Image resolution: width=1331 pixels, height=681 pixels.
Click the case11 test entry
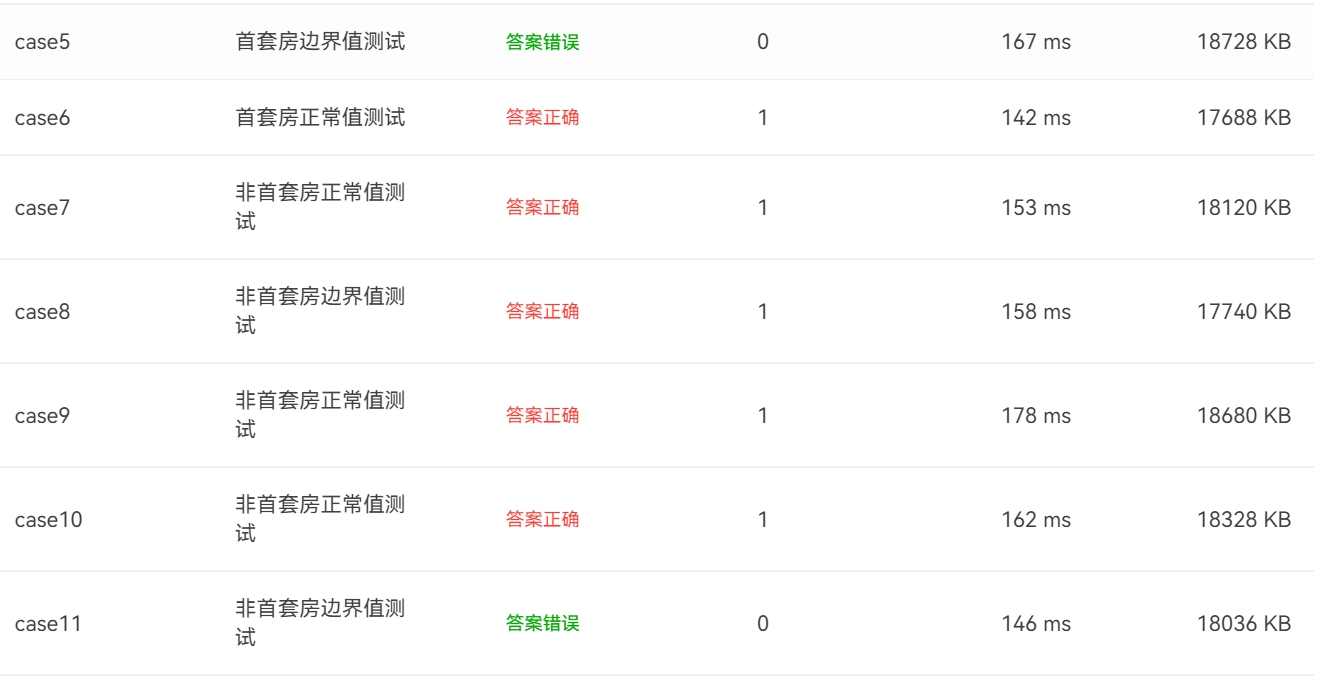click(x=47, y=624)
